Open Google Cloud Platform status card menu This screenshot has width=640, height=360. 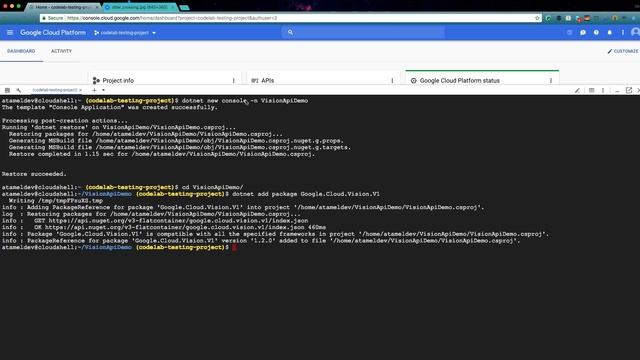coord(551,80)
